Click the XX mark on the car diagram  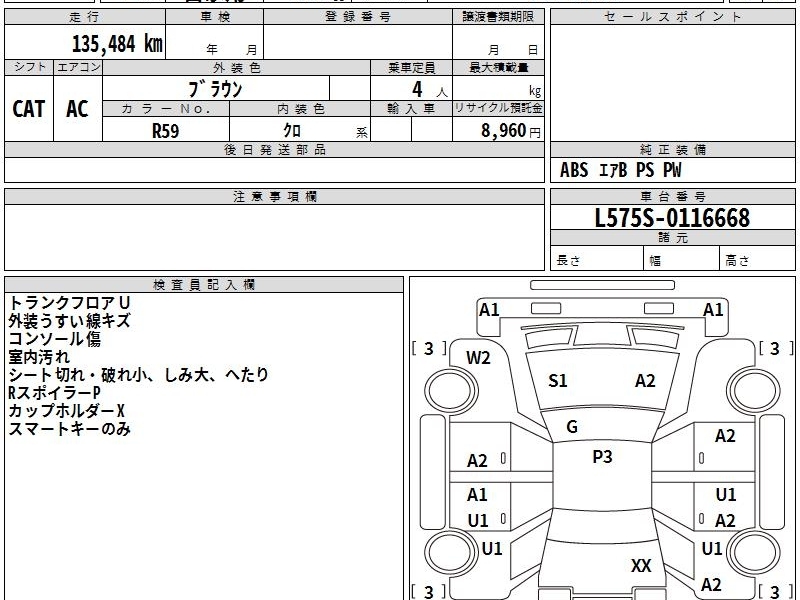pos(641,565)
